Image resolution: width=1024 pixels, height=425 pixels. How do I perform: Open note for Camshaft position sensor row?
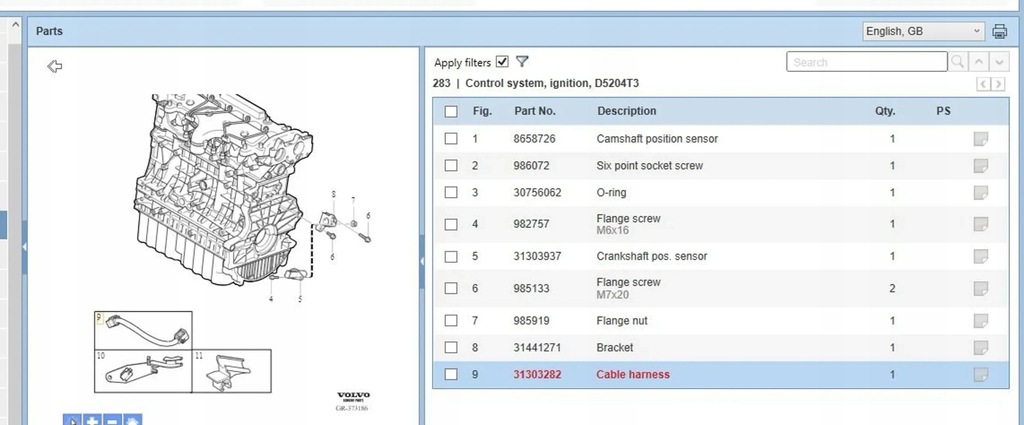980,138
